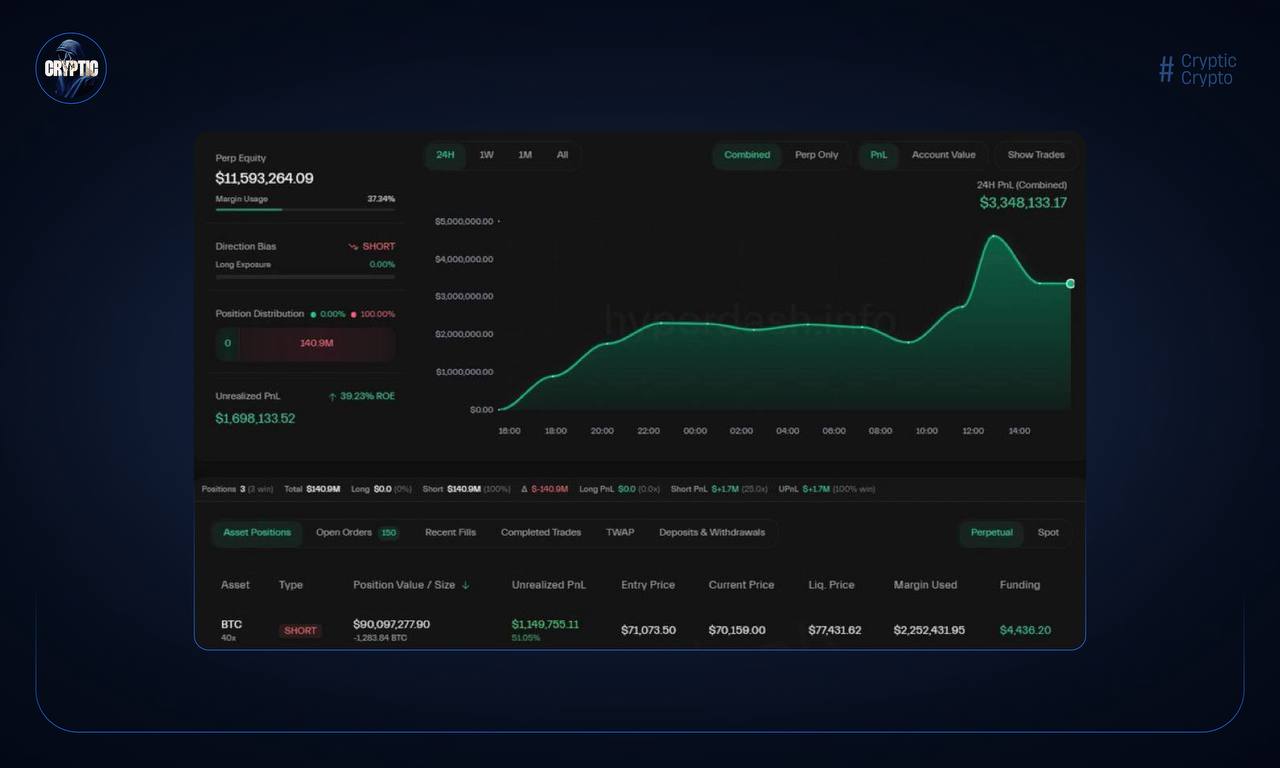Switch to Perp Only view
Image resolution: width=1280 pixels, height=768 pixels.
pos(817,155)
